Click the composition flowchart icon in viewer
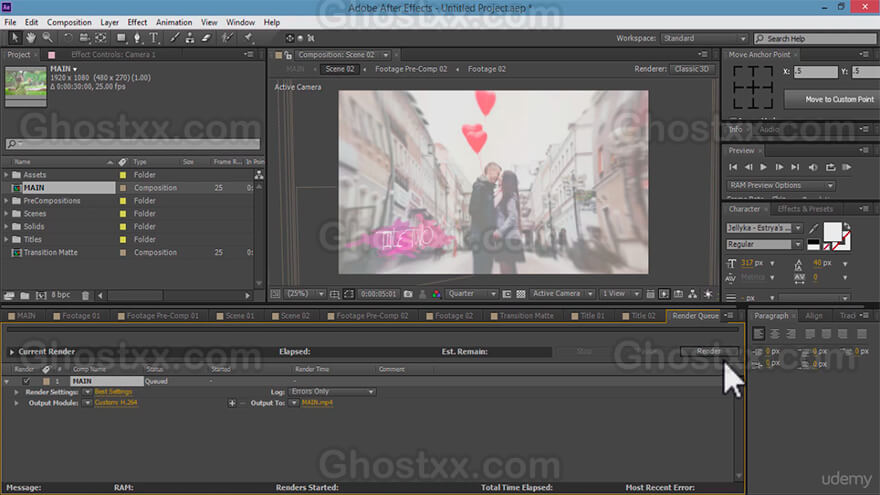Screen dimensions: 880x495 click(693, 294)
